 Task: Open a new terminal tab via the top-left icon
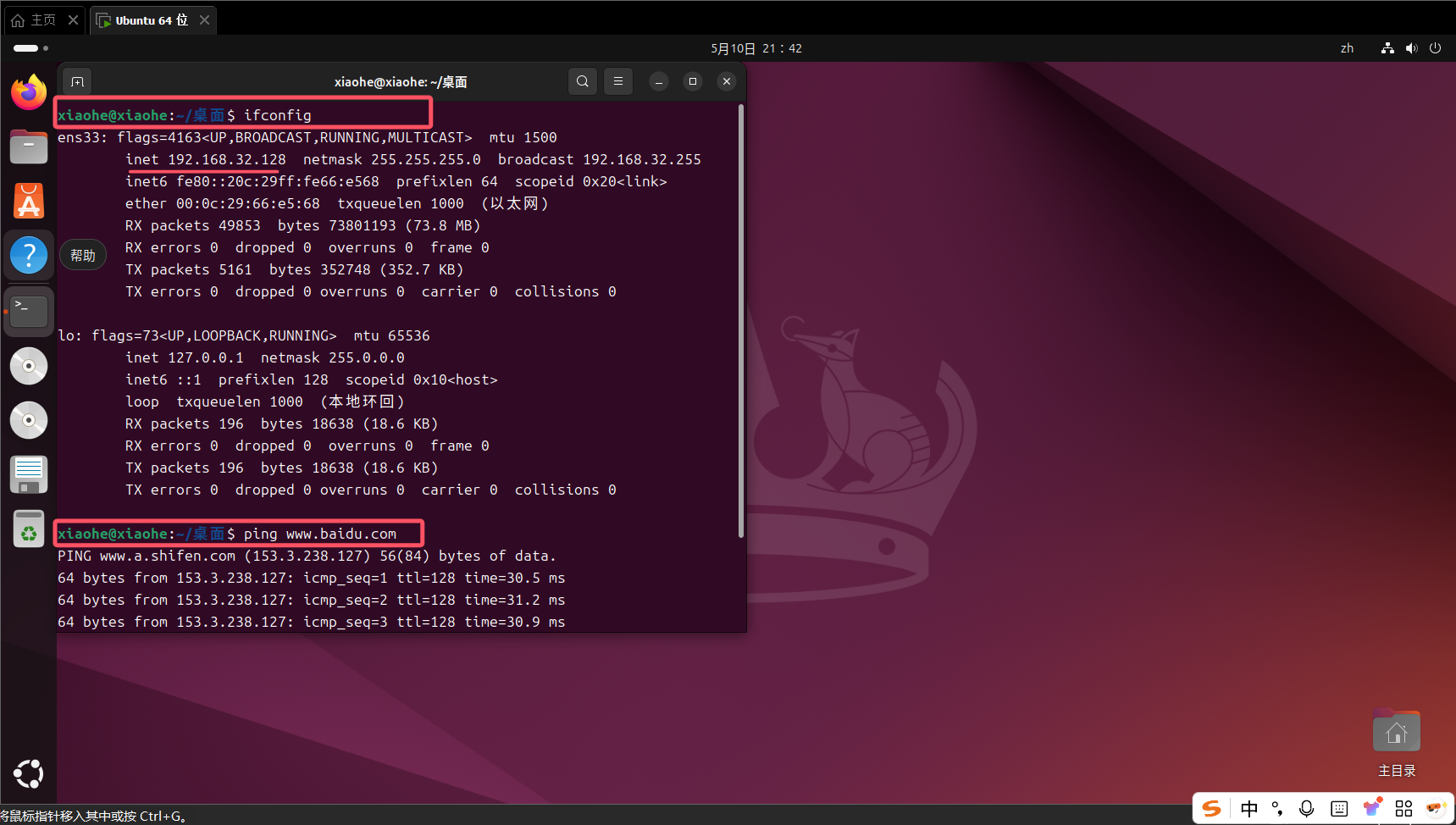(x=77, y=81)
